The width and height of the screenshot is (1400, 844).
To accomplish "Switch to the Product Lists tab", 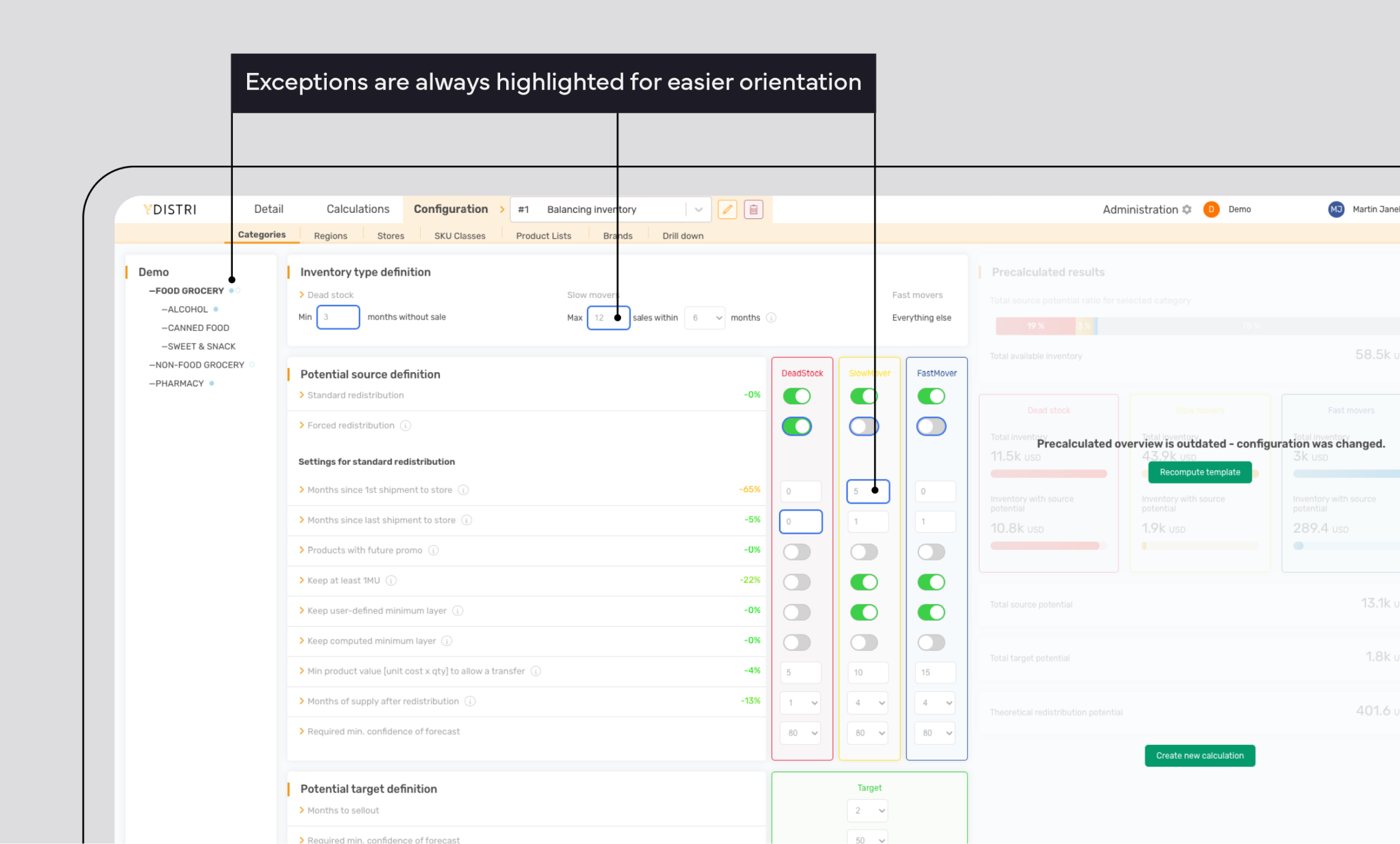I will (543, 236).
